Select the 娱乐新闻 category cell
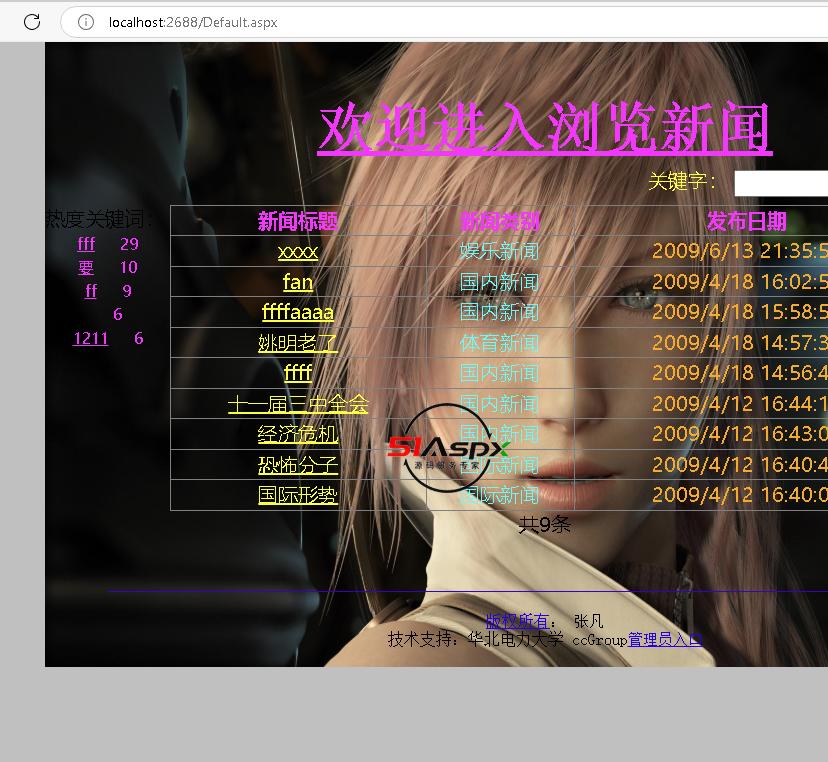The image size is (828, 762). (500, 251)
